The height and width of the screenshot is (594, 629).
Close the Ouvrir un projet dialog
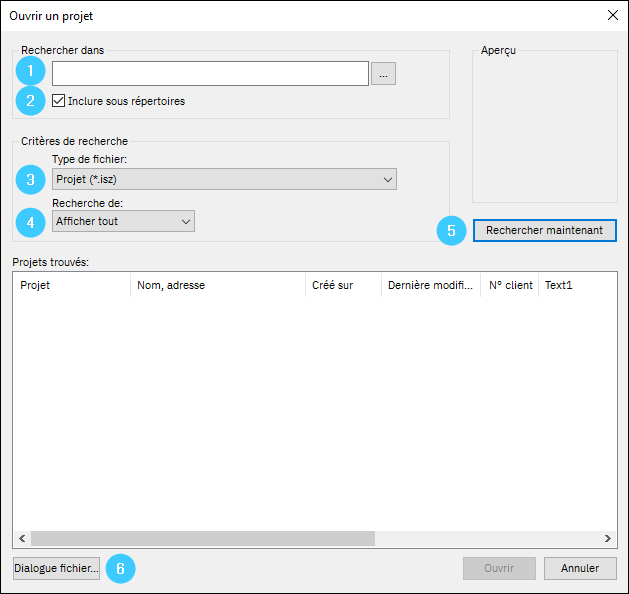(x=613, y=15)
